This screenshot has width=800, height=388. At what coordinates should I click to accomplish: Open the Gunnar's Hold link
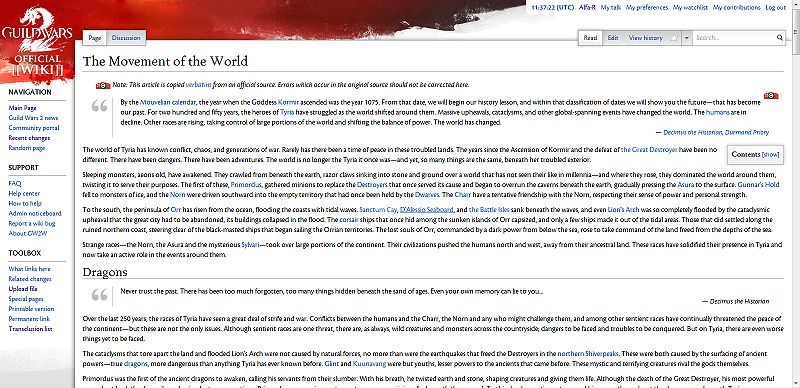click(x=759, y=184)
